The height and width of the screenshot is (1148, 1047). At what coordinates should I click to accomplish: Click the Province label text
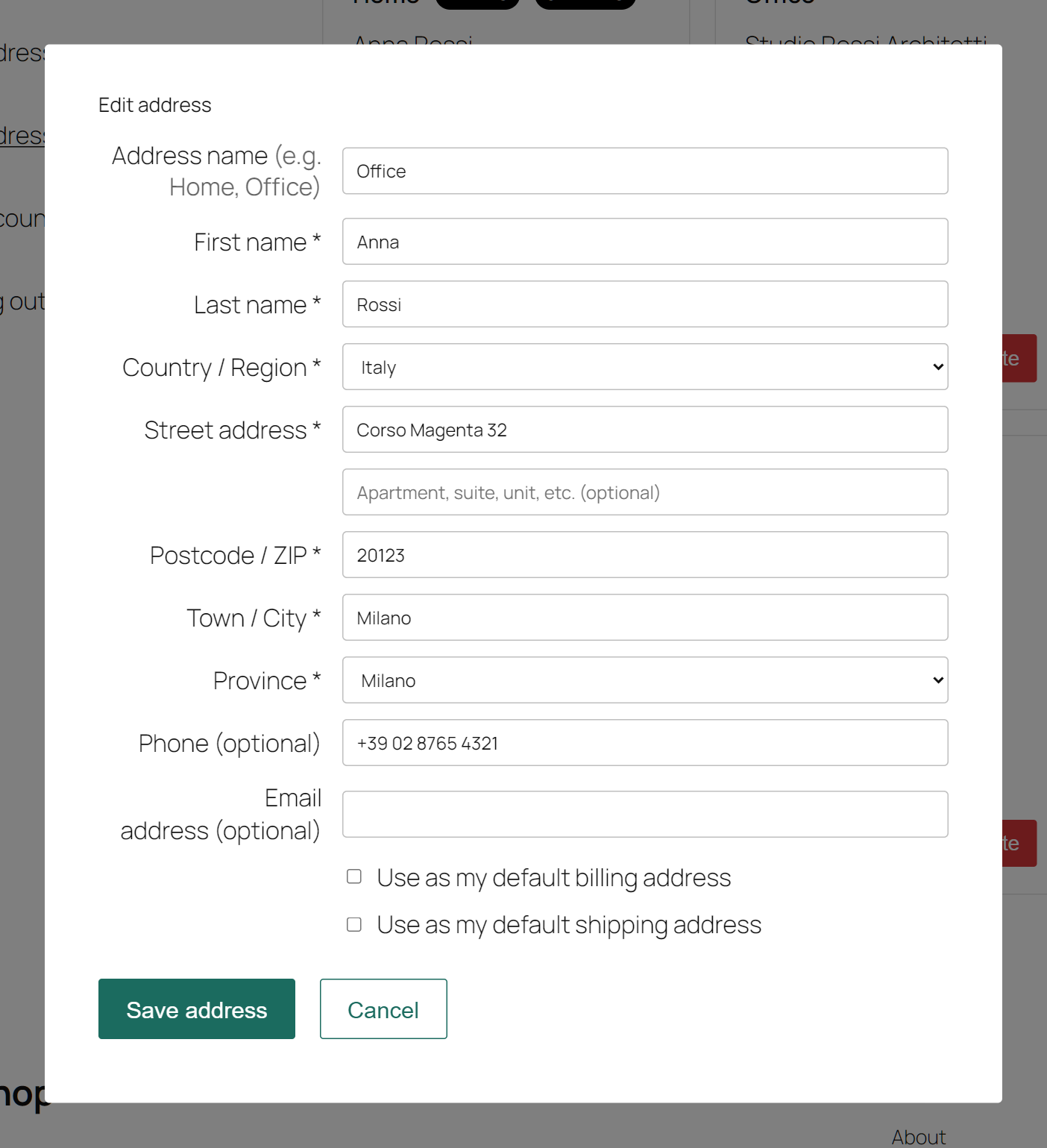(x=267, y=681)
